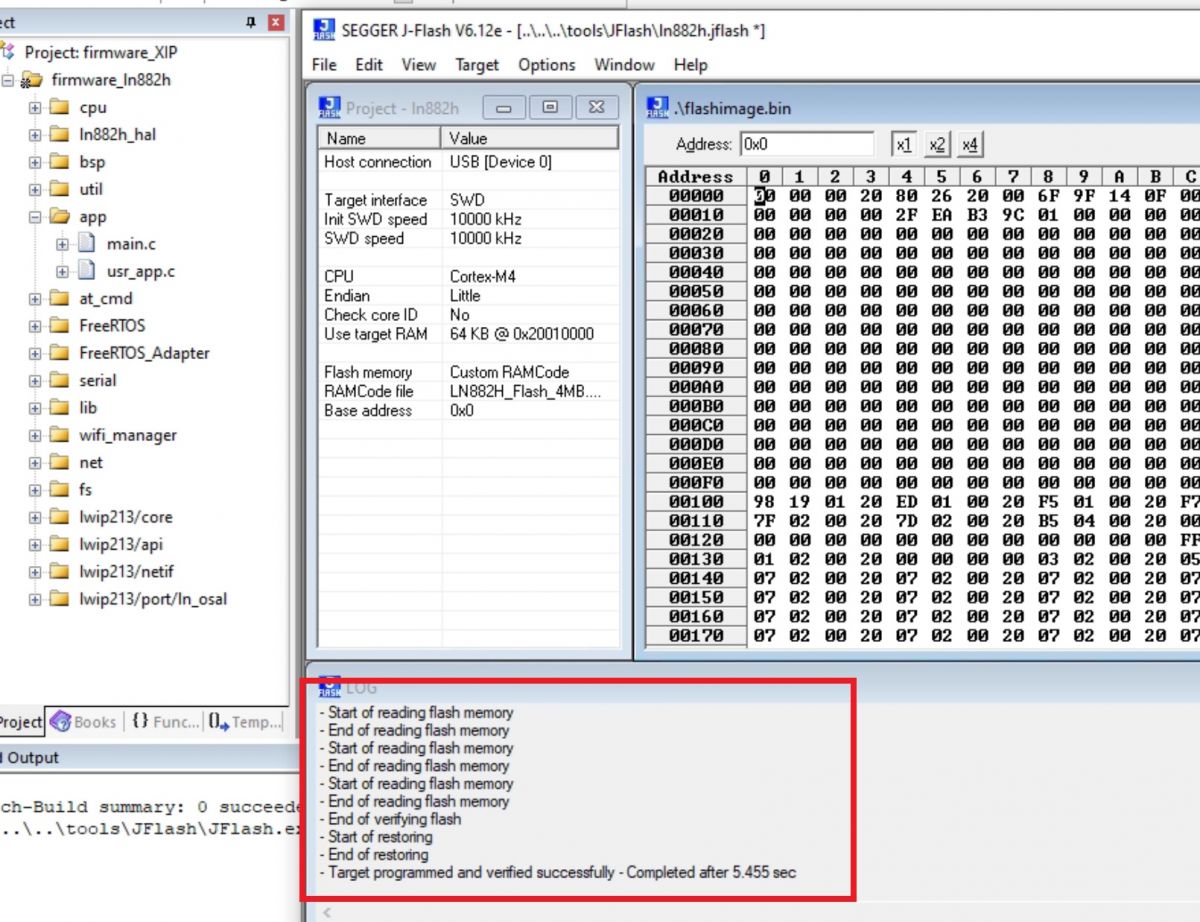Image resolution: width=1200 pixels, height=922 pixels.
Task: Click the main.c file icon
Action: point(88,244)
